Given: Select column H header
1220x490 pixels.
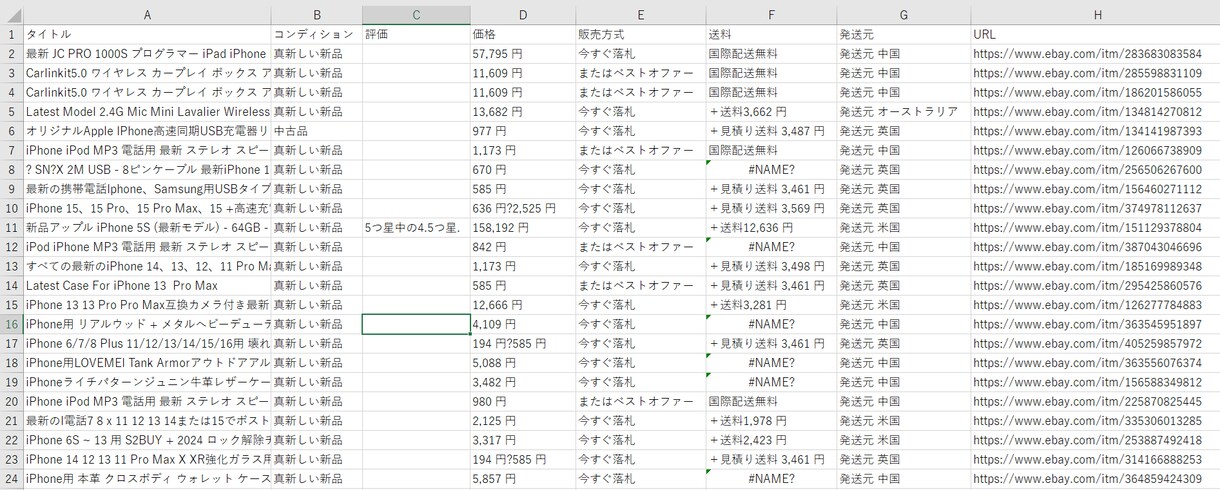Looking at the screenshot, I should (x=1095, y=15).
